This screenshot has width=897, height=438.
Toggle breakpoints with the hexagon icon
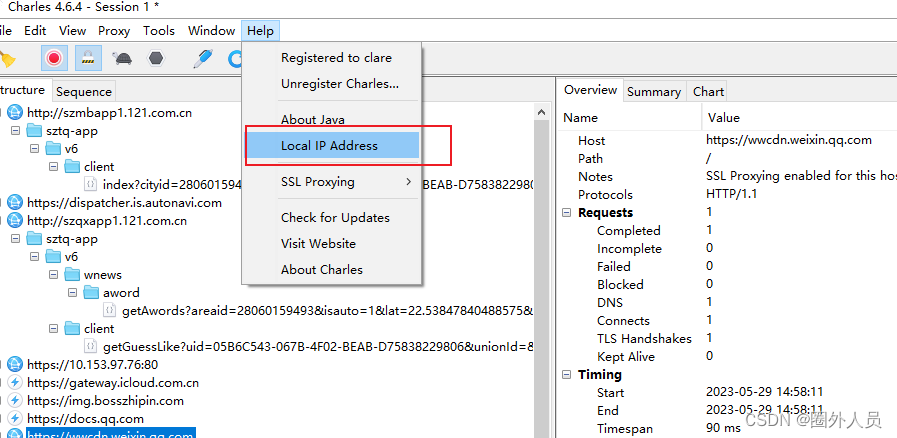(156, 58)
